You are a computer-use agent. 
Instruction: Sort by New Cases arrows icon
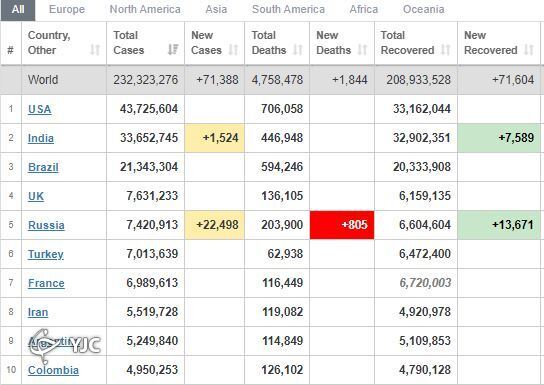coord(233,50)
